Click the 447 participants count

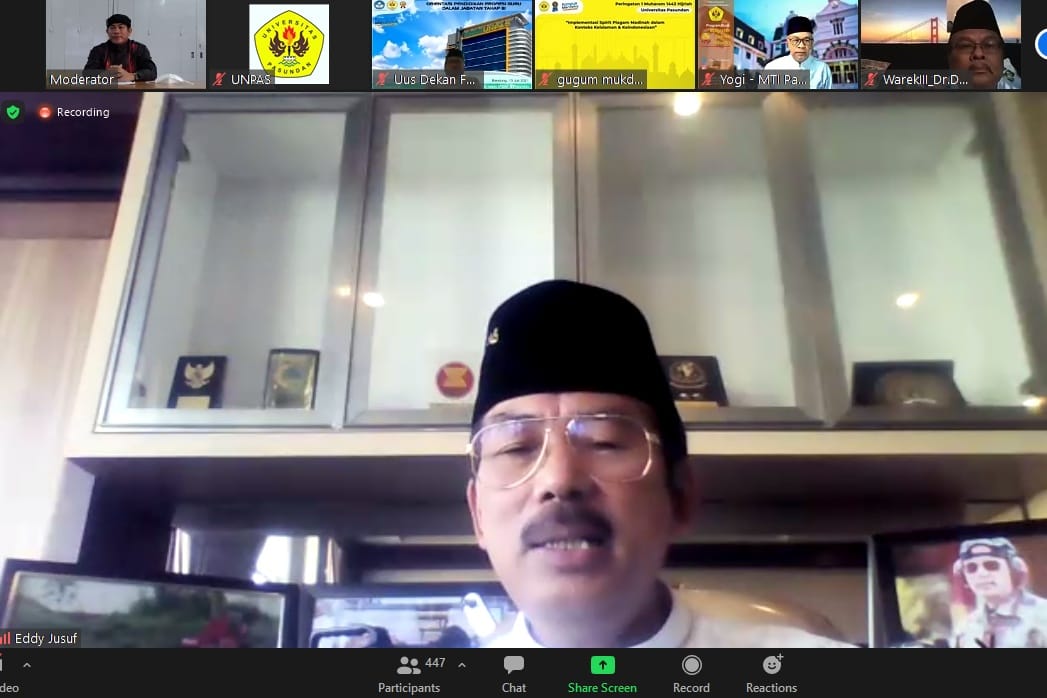coord(435,664)
